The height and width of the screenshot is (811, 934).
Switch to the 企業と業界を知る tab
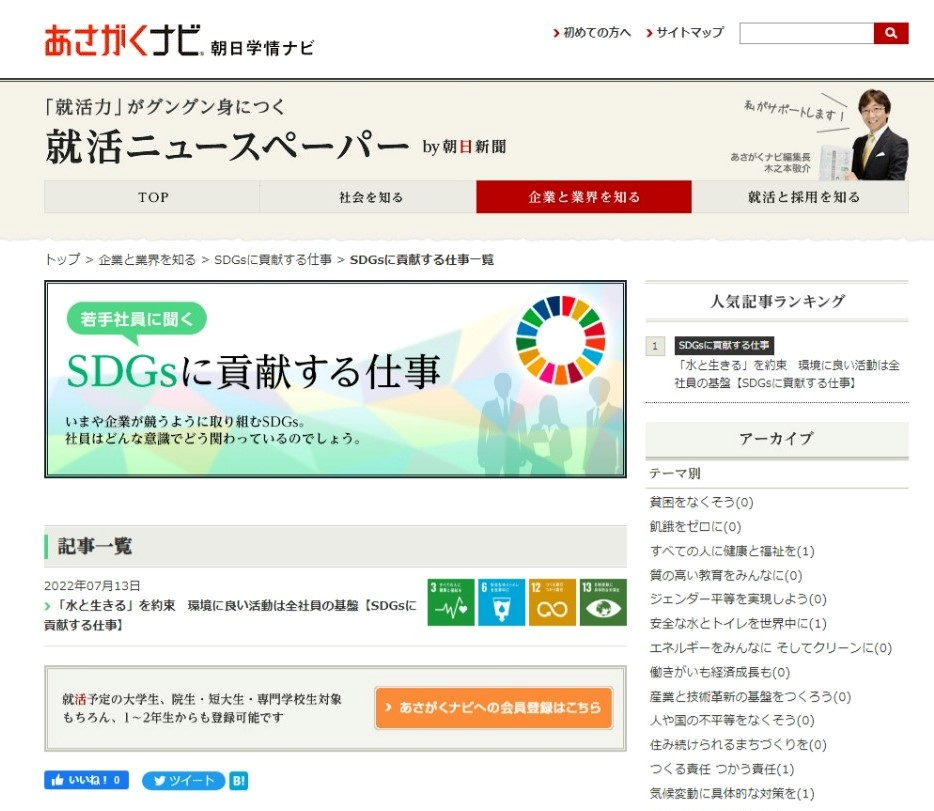[584, 197]
